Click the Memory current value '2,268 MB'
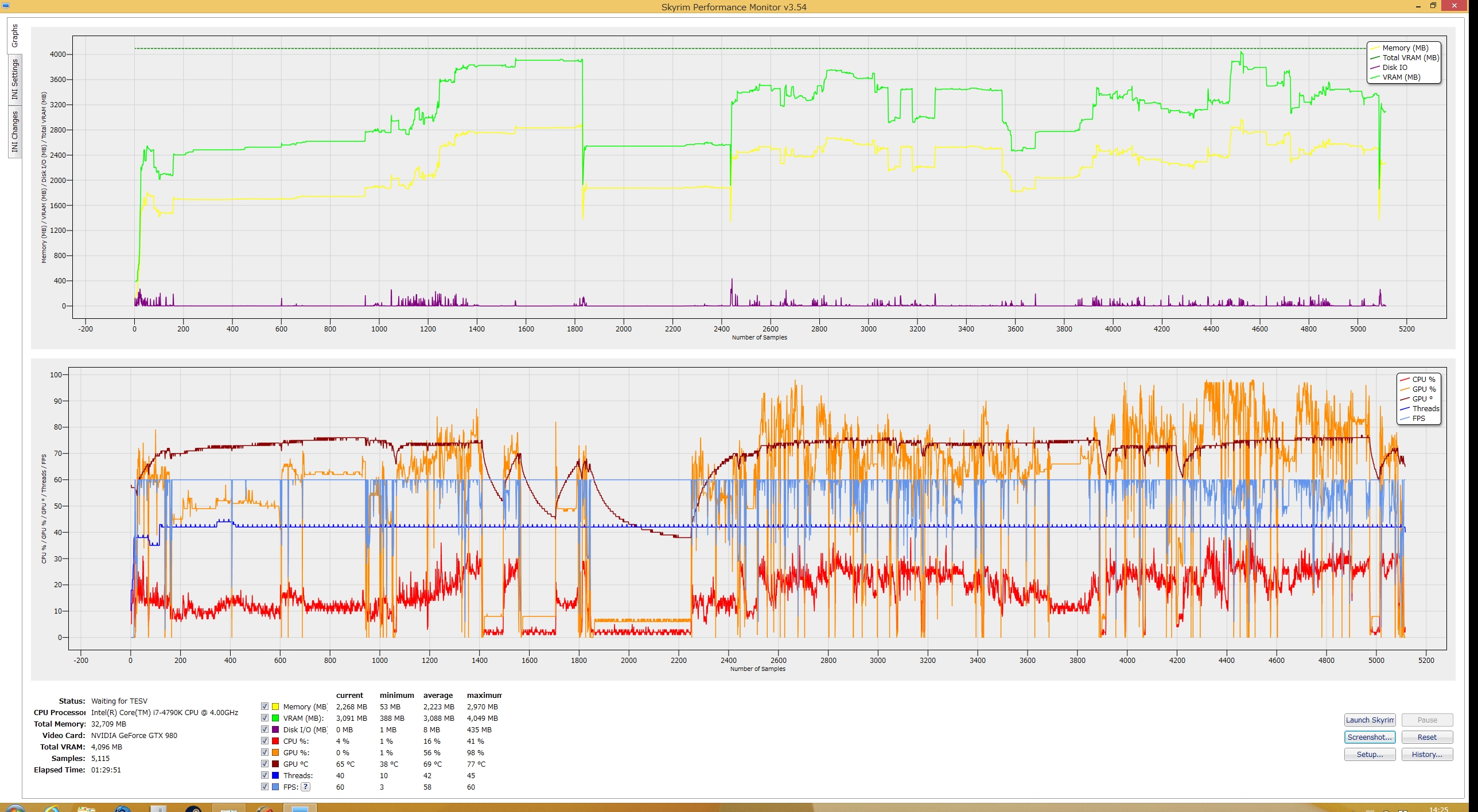The height and width of the screenshot is (812, 1478). click(x=352, y=707)
